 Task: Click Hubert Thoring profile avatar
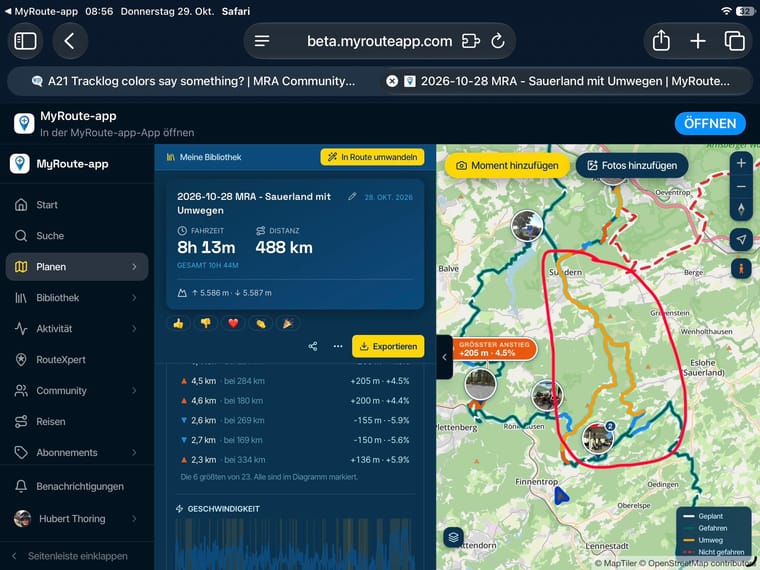pos(22,519)
